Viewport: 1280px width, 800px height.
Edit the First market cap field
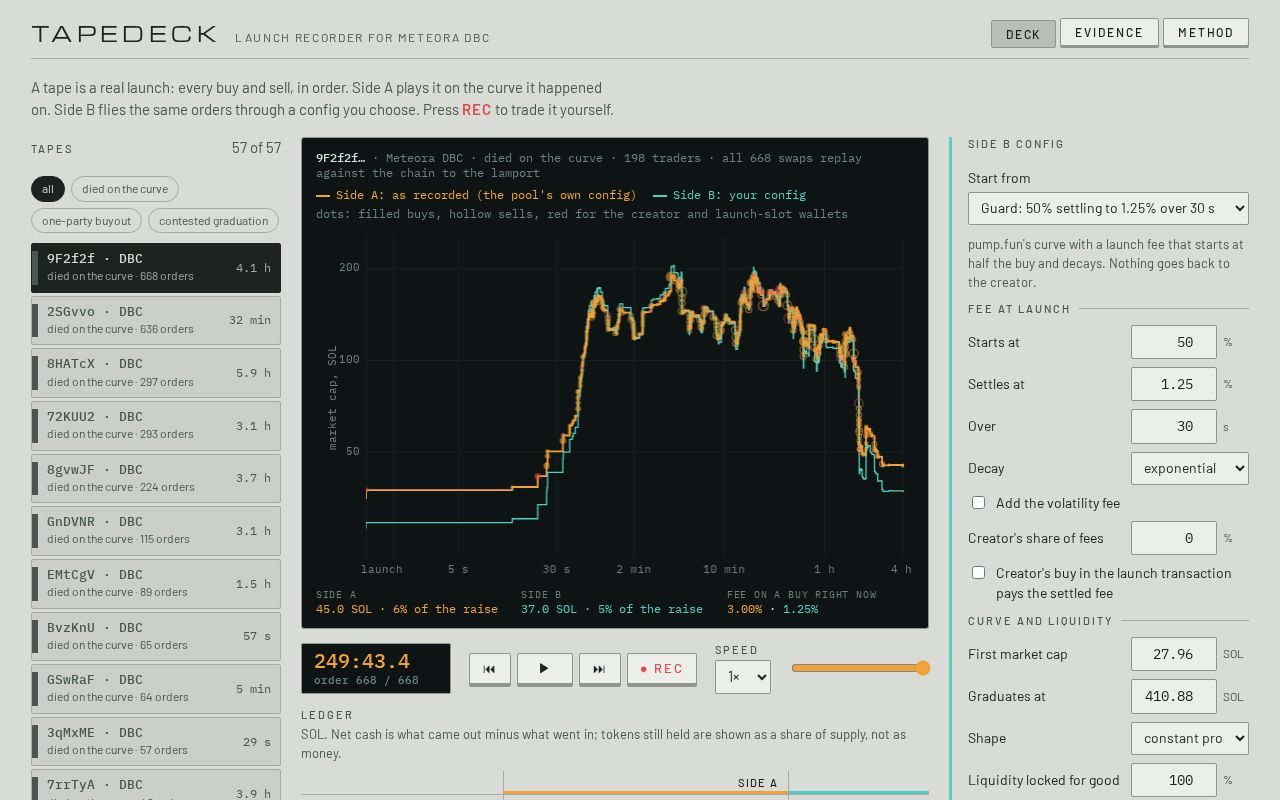coord(1174,654)
